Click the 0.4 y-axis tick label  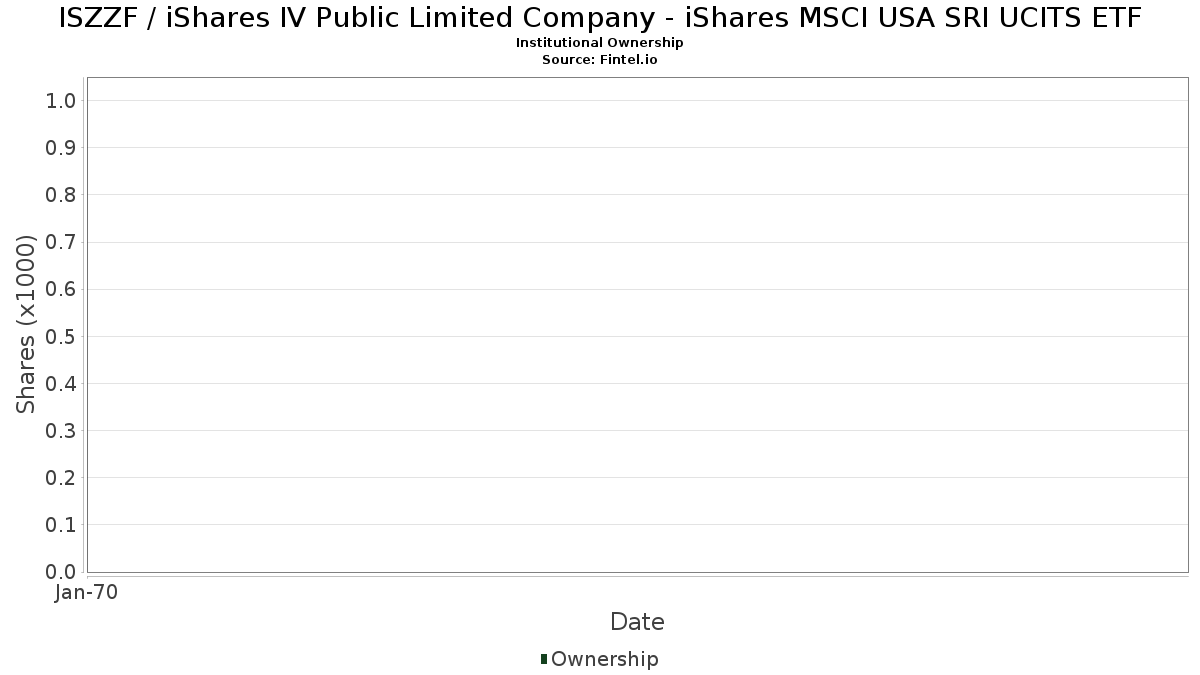tap(61, 383)
